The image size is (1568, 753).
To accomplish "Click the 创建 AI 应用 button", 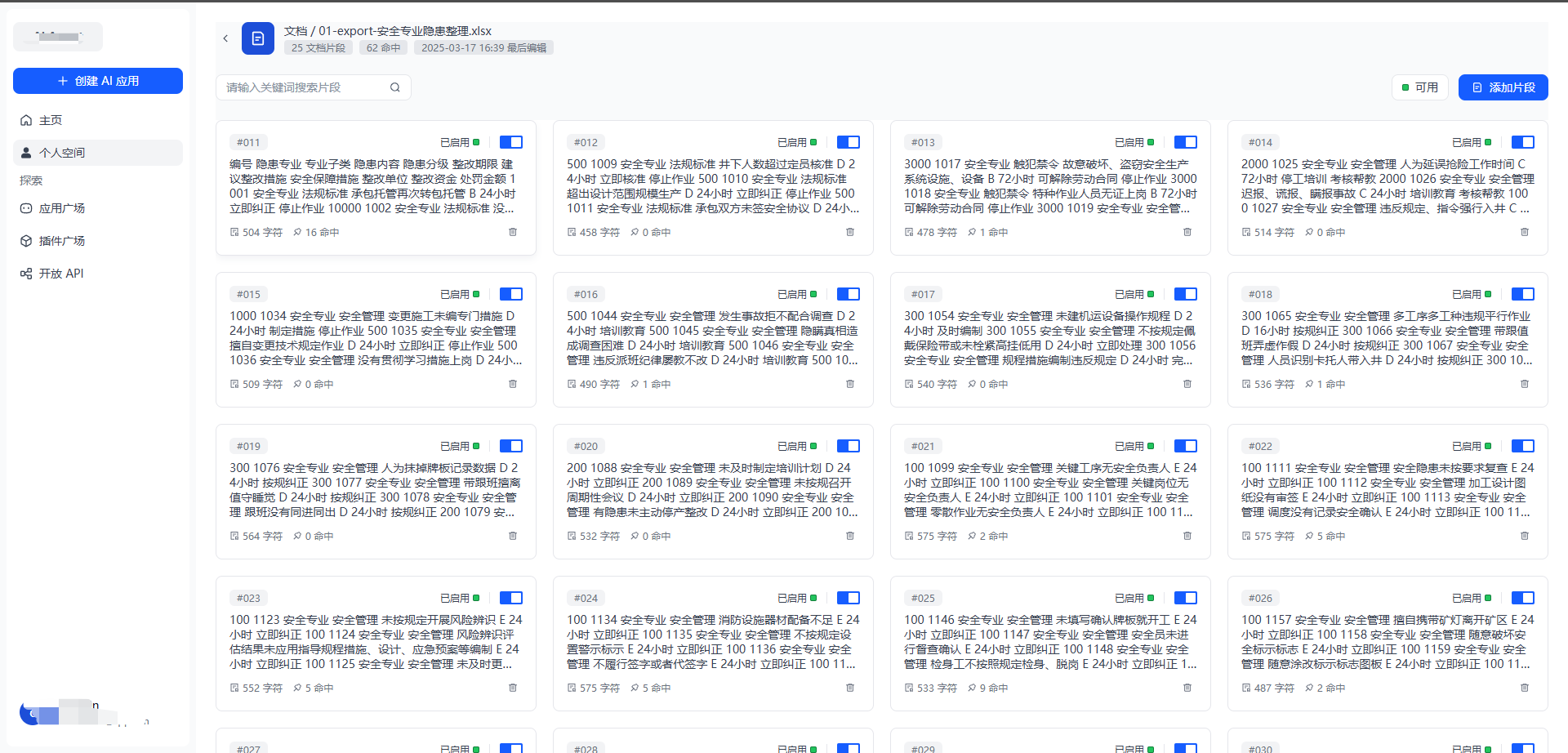I will (98, 81).
